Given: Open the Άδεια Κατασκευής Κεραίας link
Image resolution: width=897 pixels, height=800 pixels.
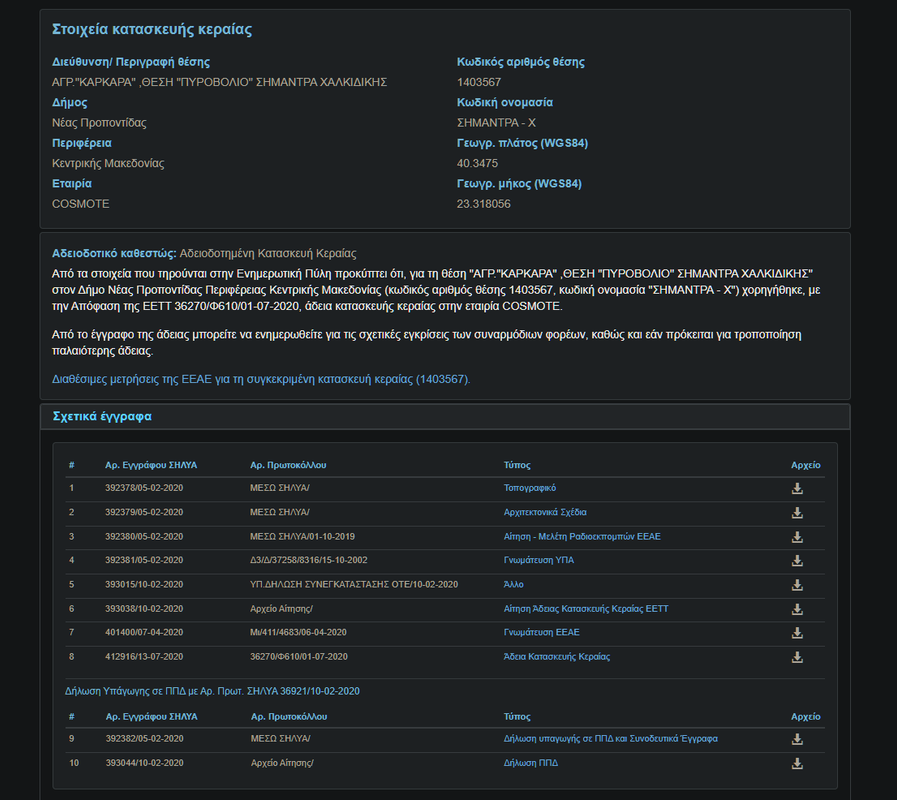Looking at the screenshot, I should point(557,656).
